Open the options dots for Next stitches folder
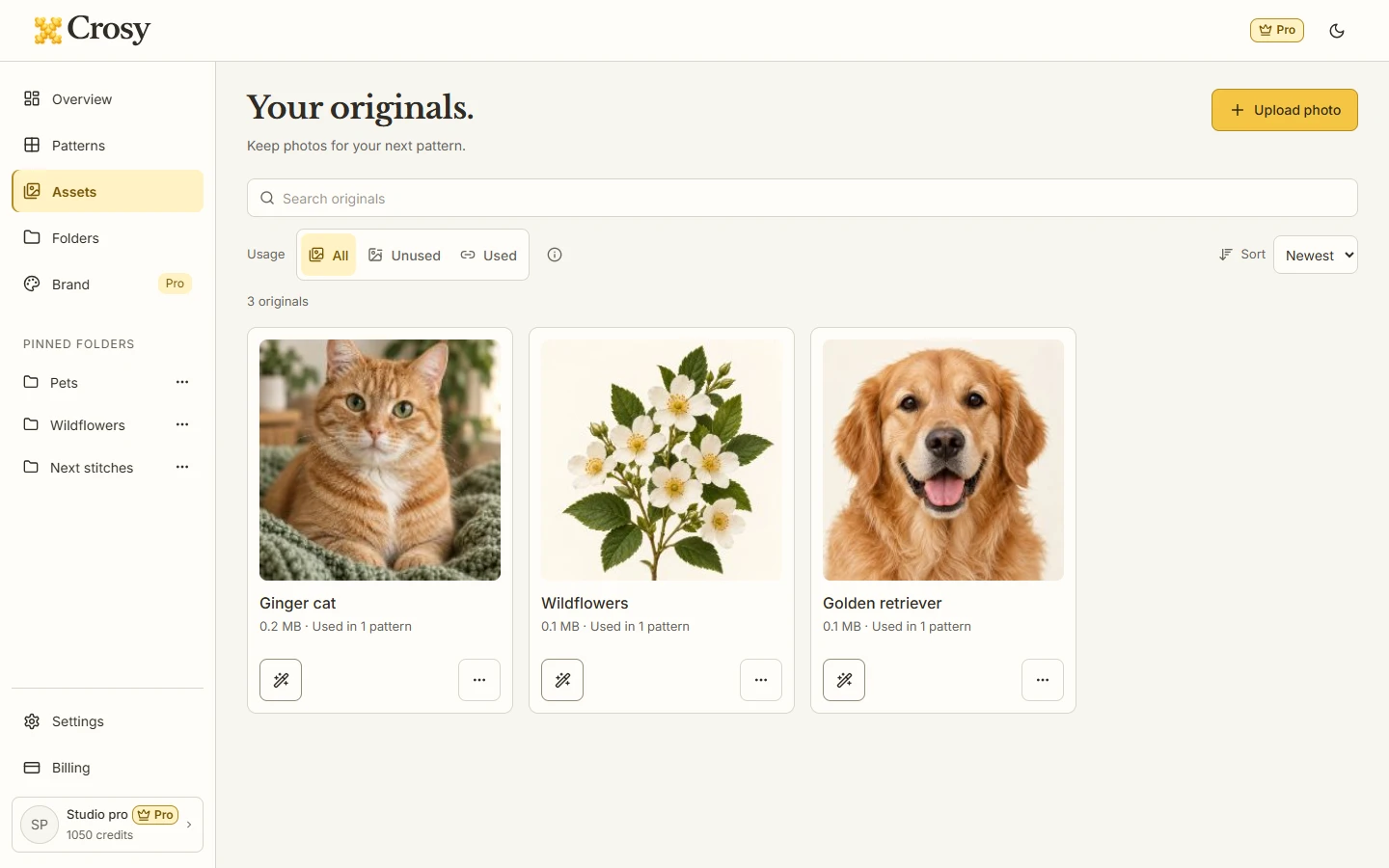 182,467
